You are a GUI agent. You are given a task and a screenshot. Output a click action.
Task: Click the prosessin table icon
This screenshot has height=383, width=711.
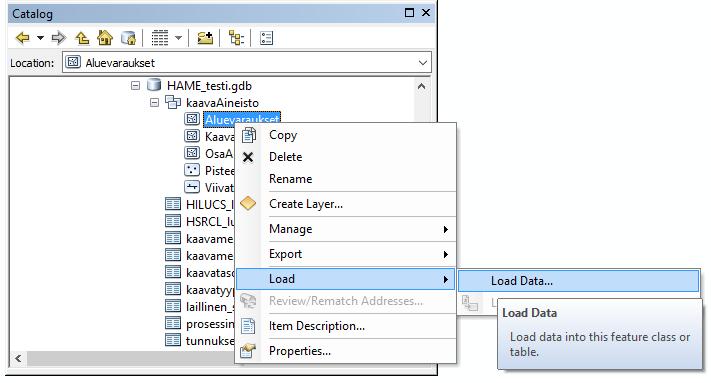tap(173, 324)
